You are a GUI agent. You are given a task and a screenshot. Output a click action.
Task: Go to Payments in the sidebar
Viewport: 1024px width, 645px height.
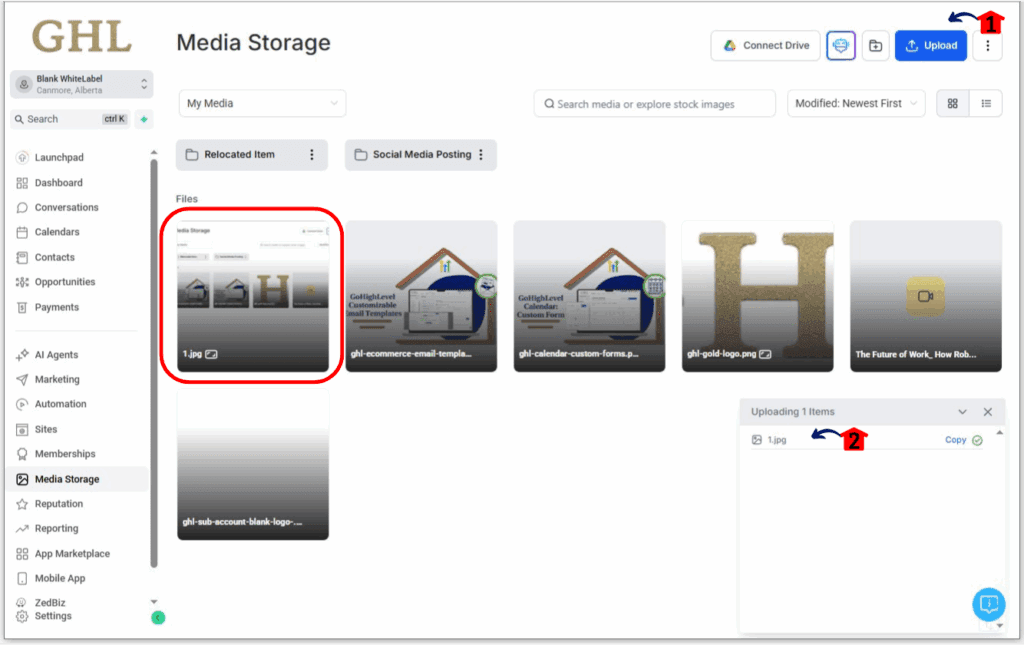(56, 307)
